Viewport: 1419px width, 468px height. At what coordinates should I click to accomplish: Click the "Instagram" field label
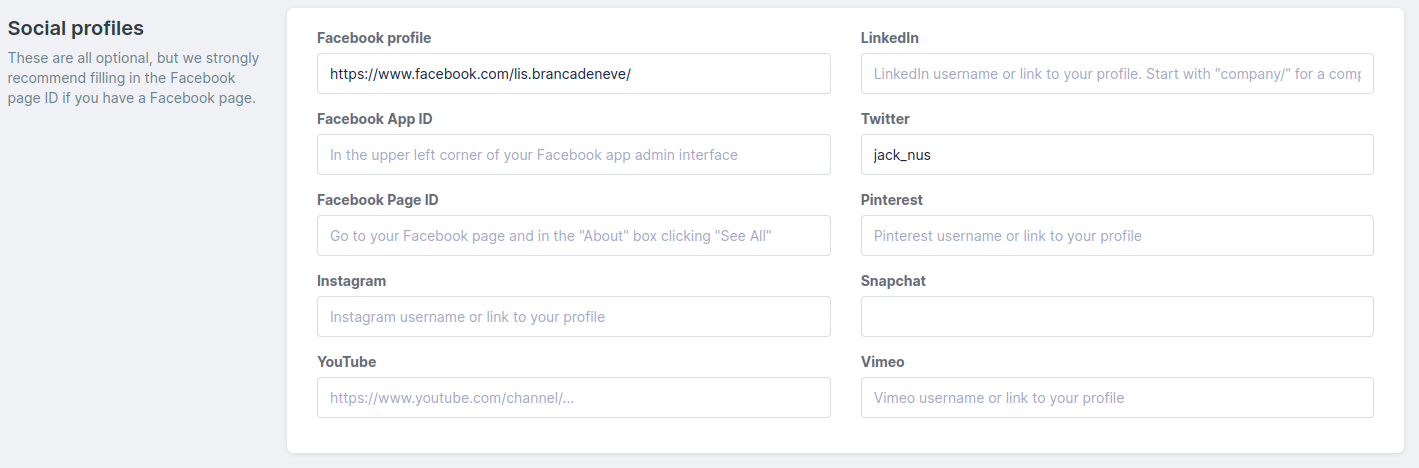coord(351,281)
